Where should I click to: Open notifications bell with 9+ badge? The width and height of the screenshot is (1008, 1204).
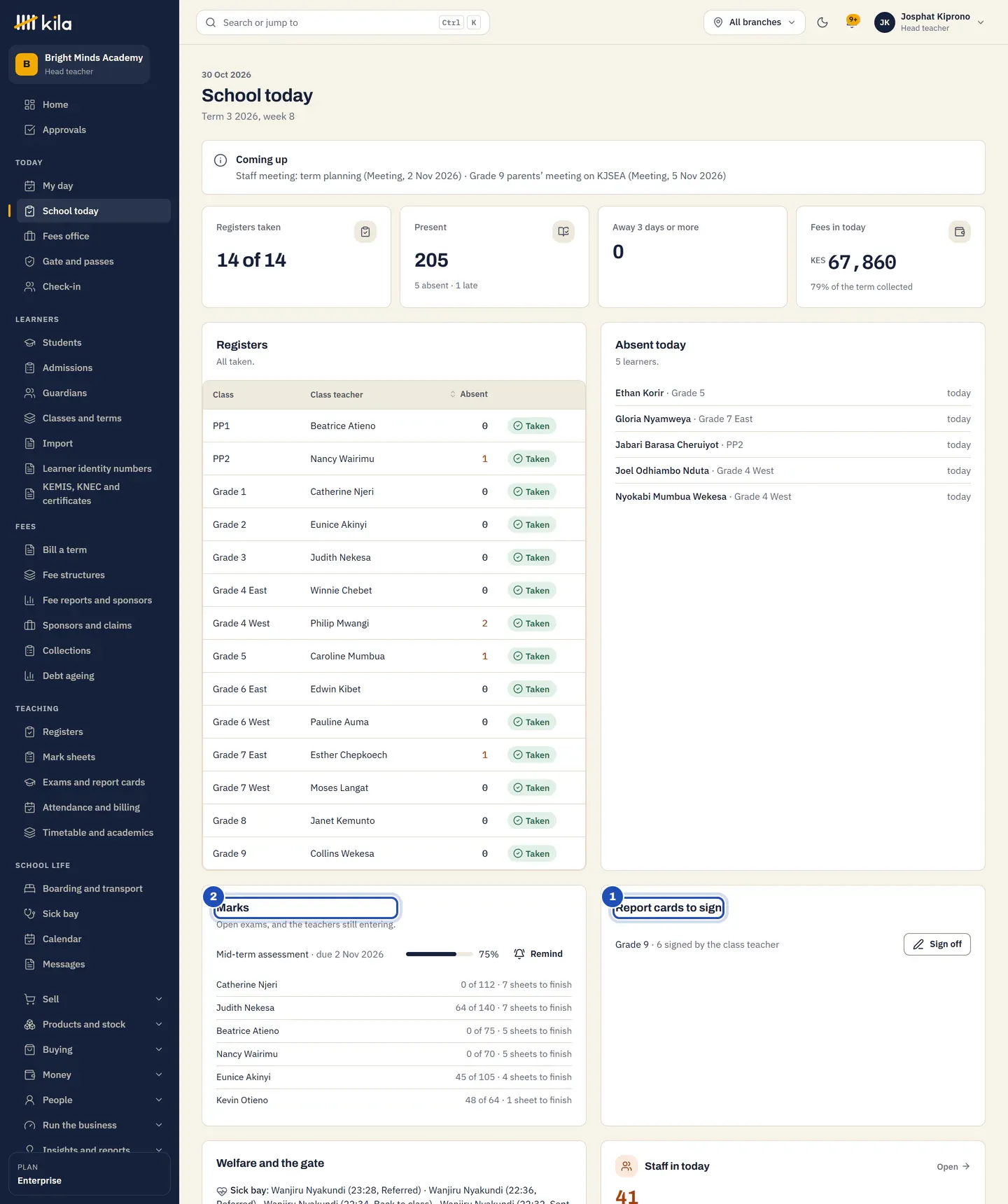click(x=852, y=22)
